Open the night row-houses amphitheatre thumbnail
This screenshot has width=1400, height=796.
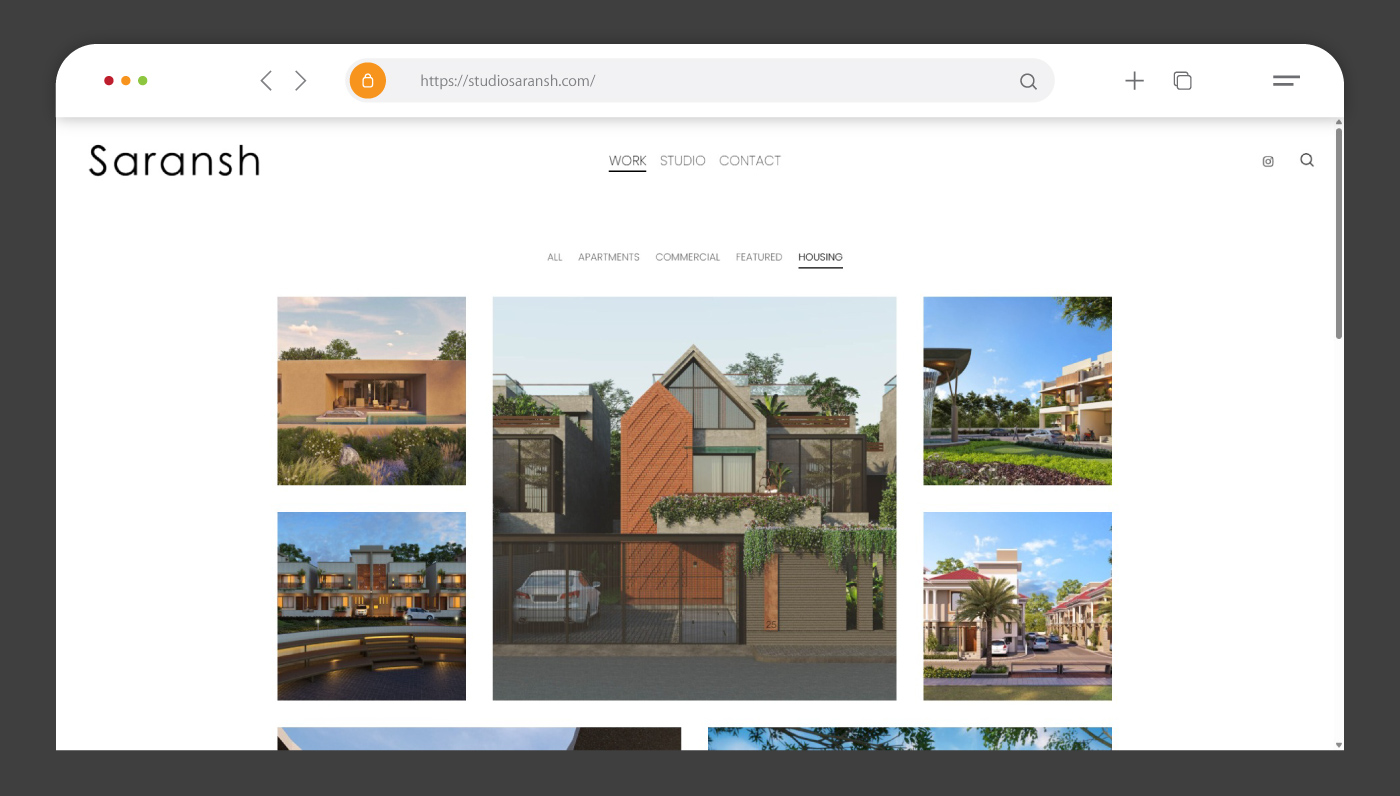coord(371,606)
